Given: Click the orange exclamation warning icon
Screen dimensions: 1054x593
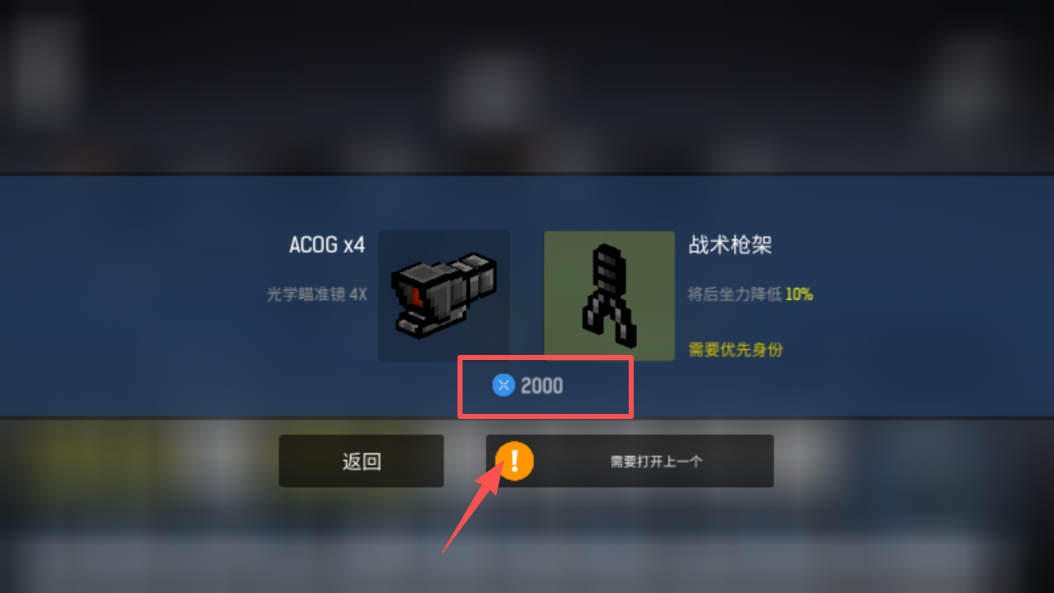Looking at the screenshot, I should (x=514, y=461).
